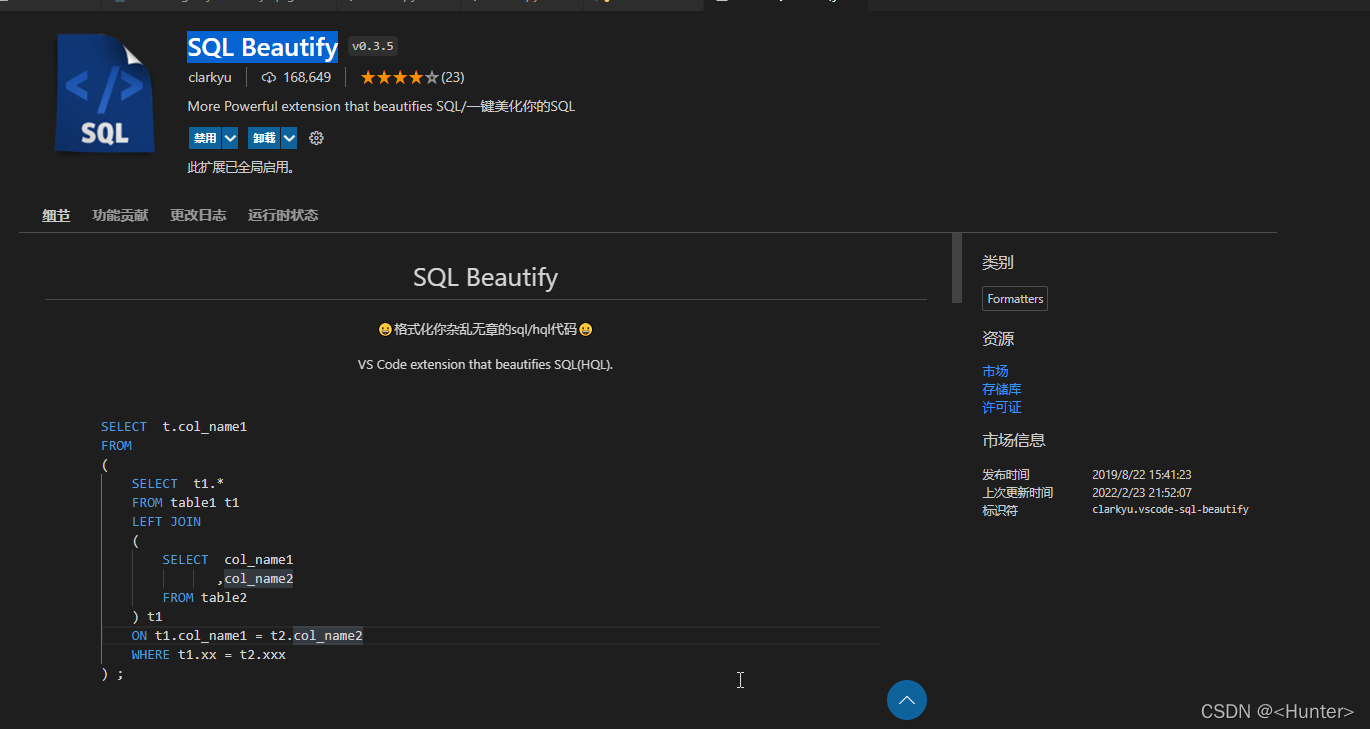Click the 市场信息 section heading

1014,440
